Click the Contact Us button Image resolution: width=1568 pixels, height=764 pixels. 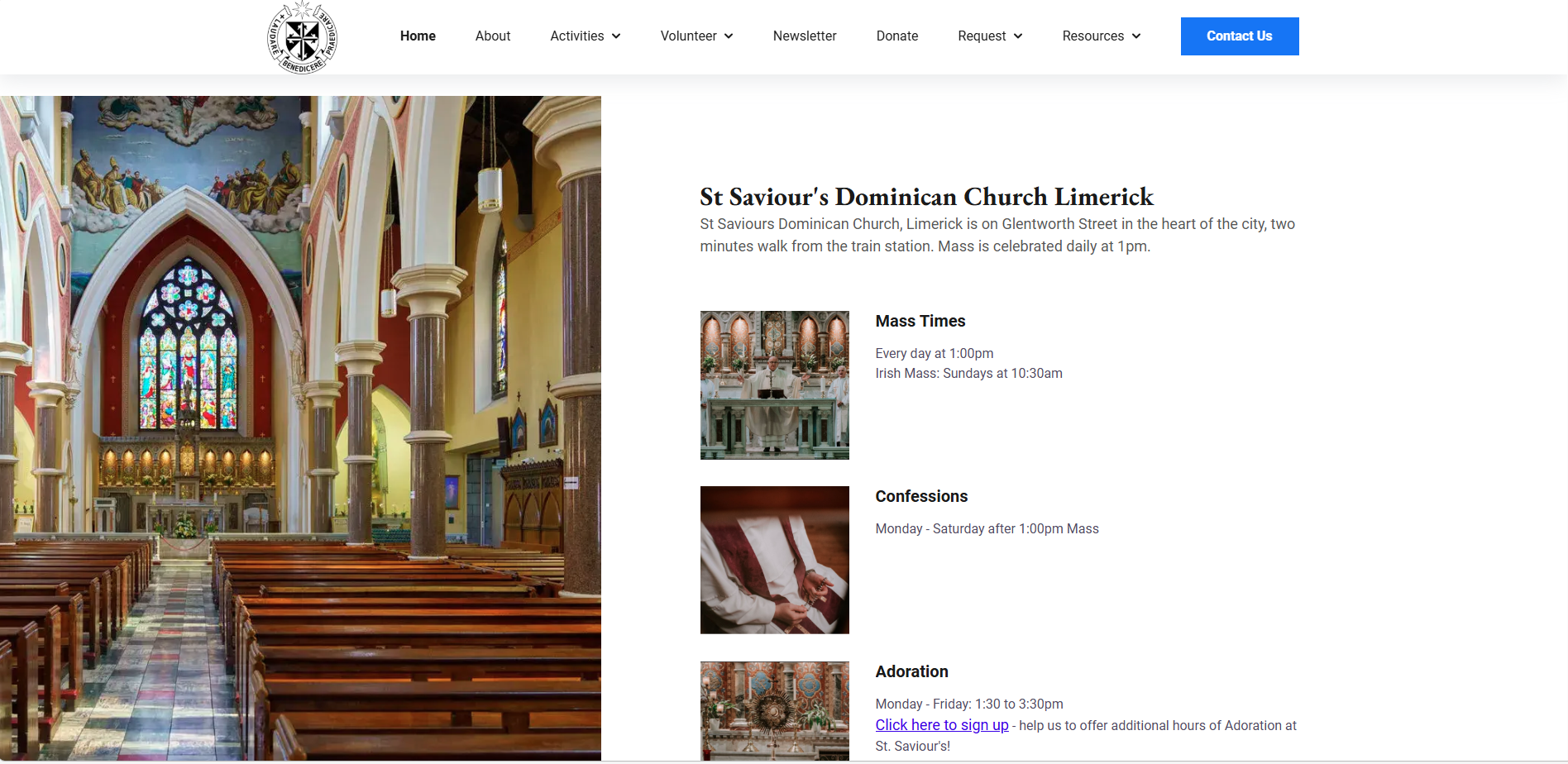pos(1240,36)
